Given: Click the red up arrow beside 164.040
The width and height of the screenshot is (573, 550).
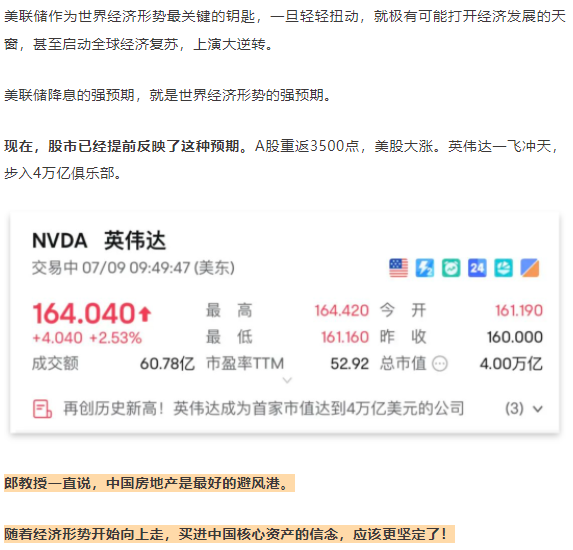Looking at the screenshot, I should click(x=145, y=314).
